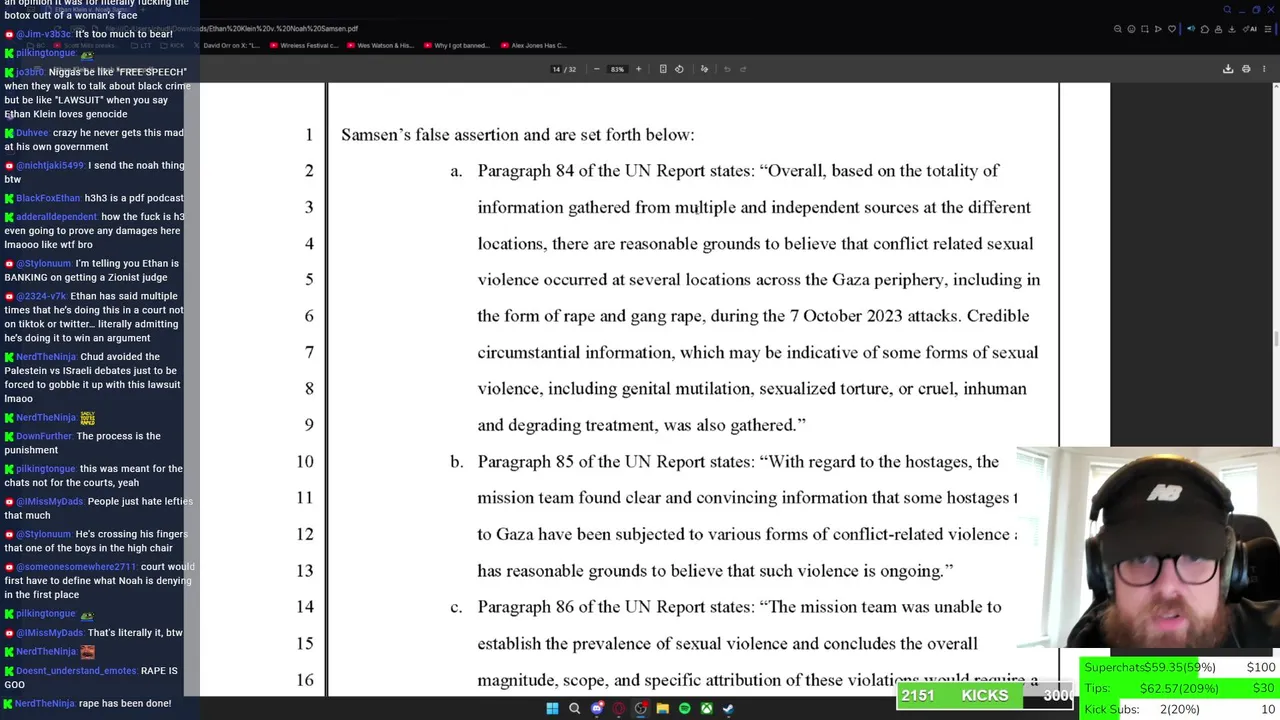Click the '2151 KICKS' goal progress bar
The width and height of the screenshot is (1280, 720).
tap(987, 695)
